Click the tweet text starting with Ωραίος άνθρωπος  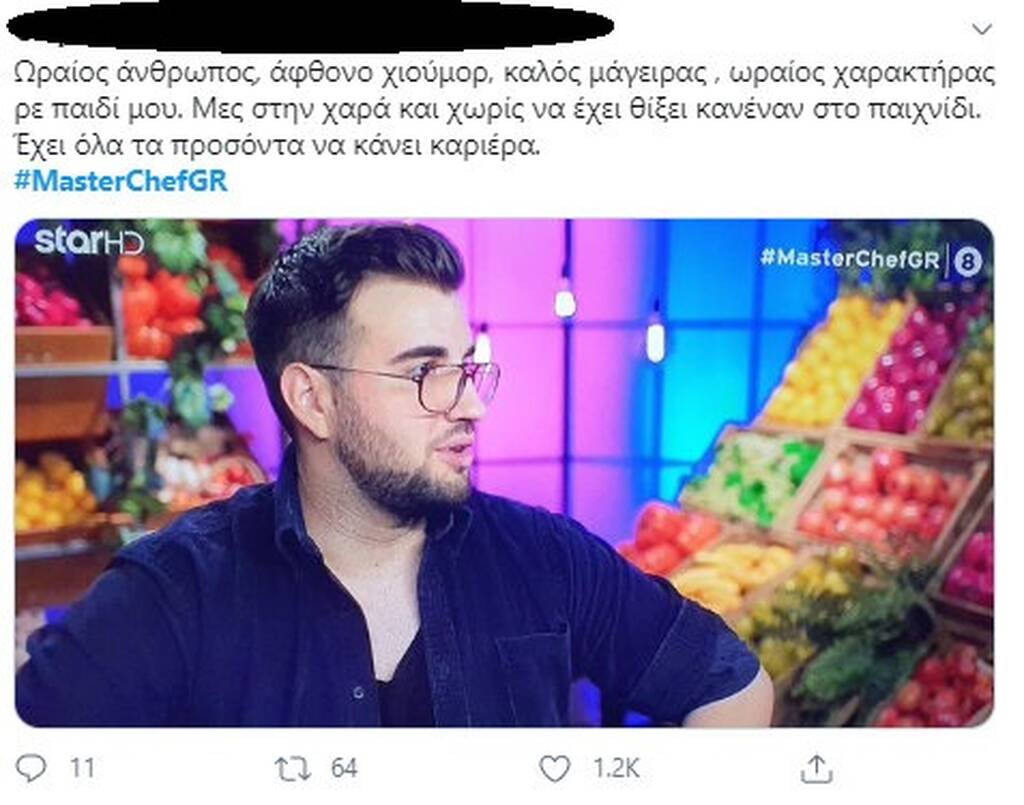click(x=504, y=108)
